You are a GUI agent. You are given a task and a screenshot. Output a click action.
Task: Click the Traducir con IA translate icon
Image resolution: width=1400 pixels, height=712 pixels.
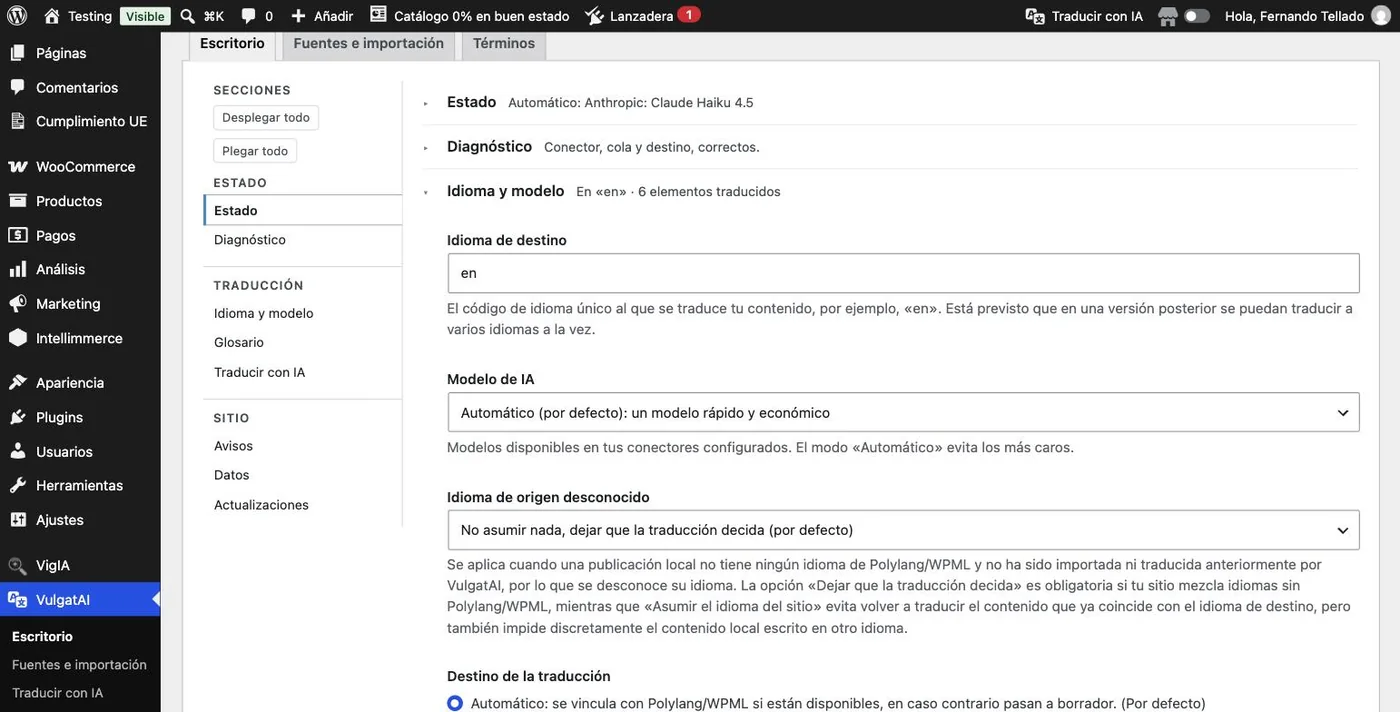tap(1035, 16)
